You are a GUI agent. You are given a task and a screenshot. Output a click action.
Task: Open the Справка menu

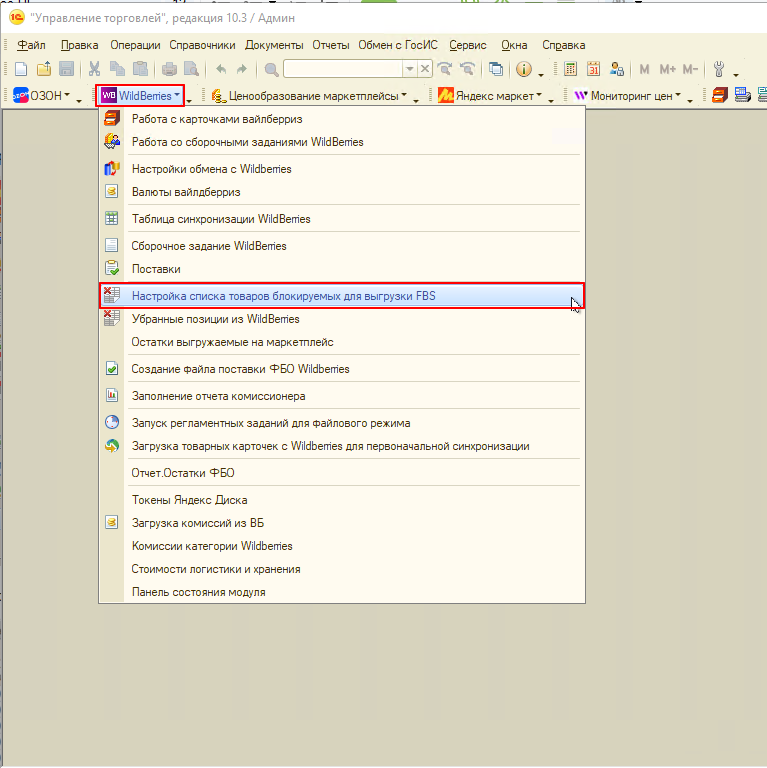[x=563, y=45]
